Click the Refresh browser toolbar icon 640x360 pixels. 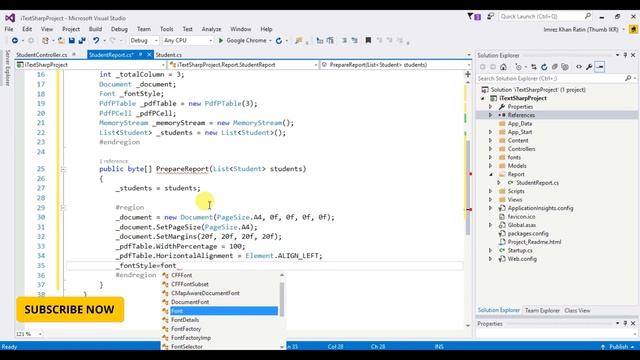click(x=279, y=40)
